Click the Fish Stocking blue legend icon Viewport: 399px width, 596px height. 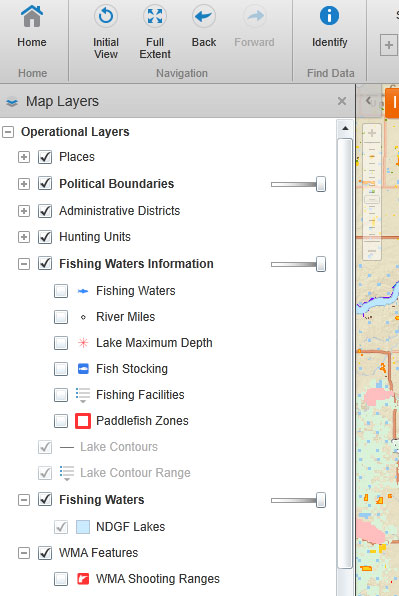point(83,369)
